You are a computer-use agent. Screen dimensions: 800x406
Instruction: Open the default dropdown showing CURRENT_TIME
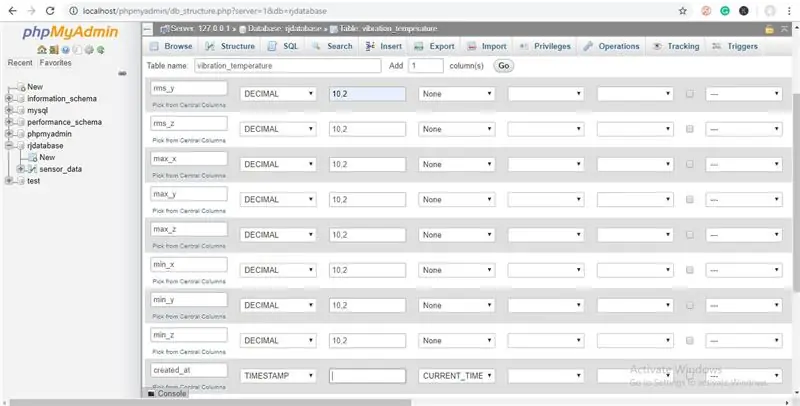pyautogui.click(x=456, y=376)
